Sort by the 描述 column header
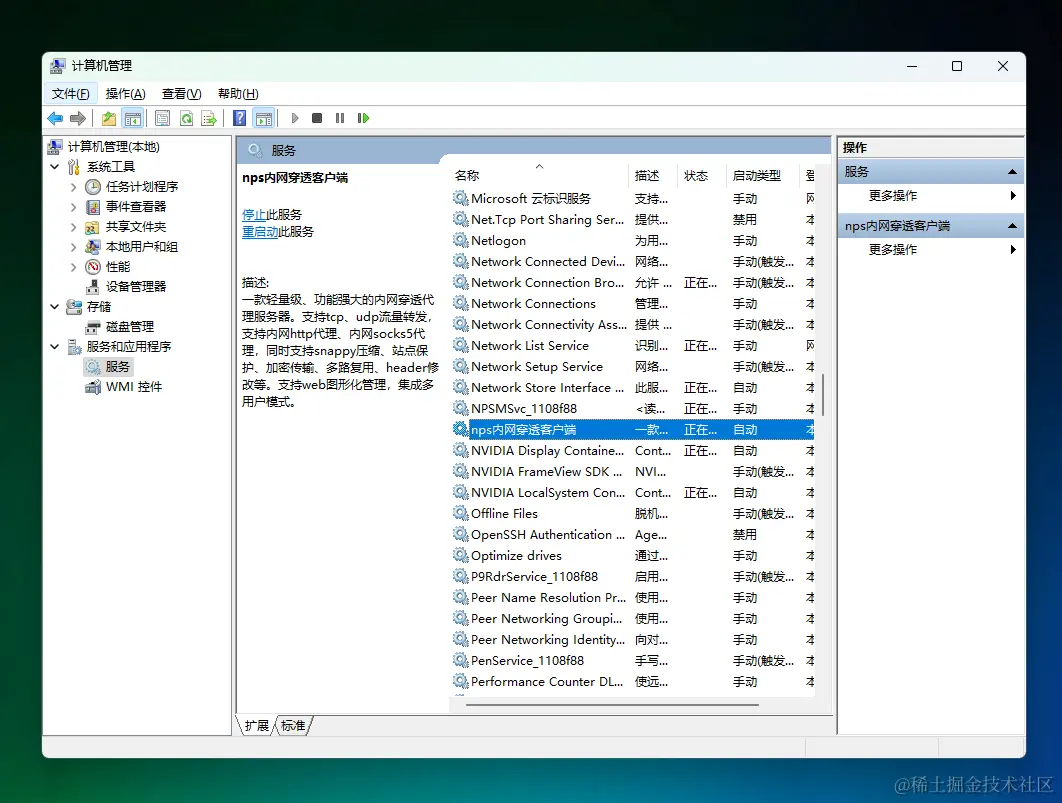The height and width of the screenshot is (803, 1062). pos(653,175)
